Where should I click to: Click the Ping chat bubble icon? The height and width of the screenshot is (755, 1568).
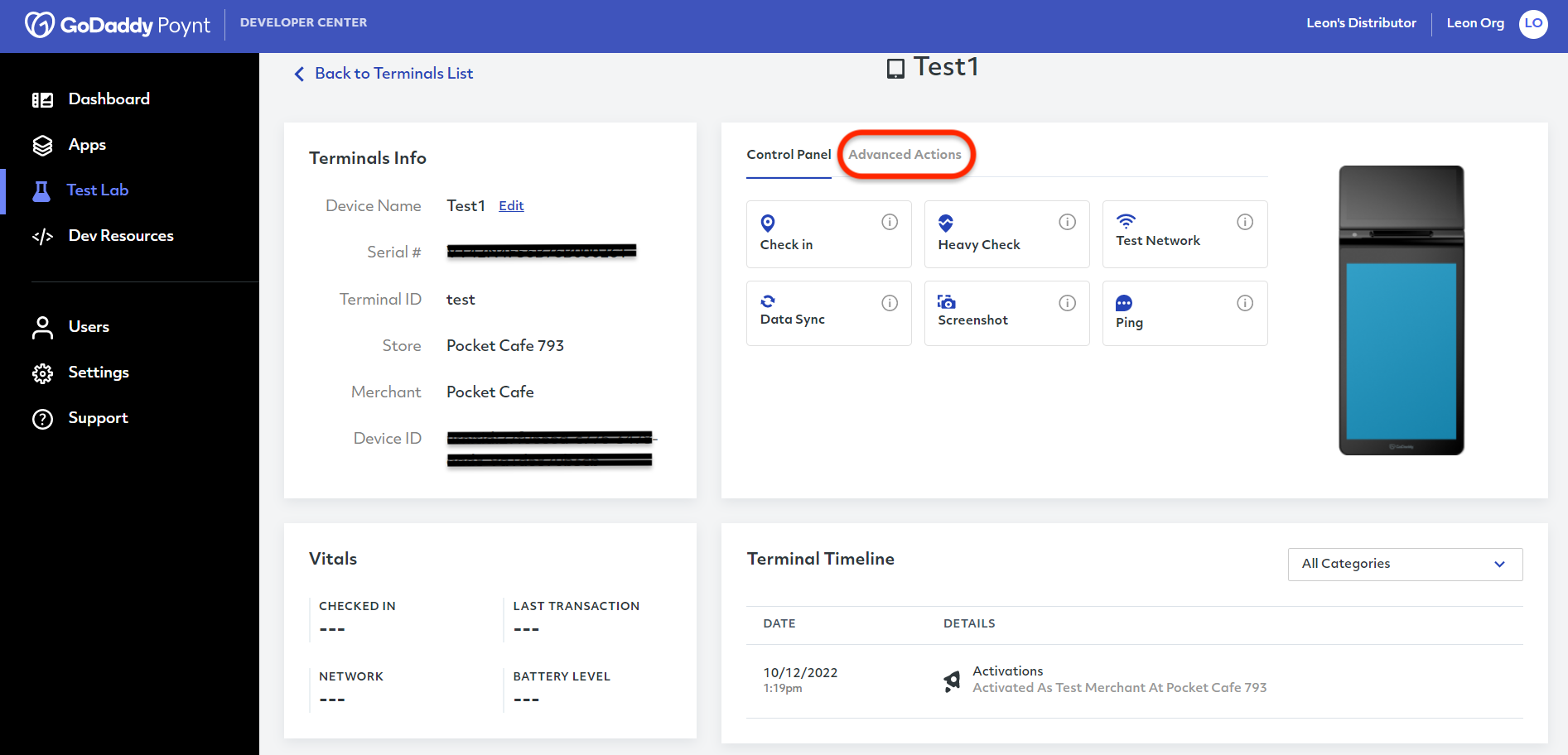tap(1124, 303)
